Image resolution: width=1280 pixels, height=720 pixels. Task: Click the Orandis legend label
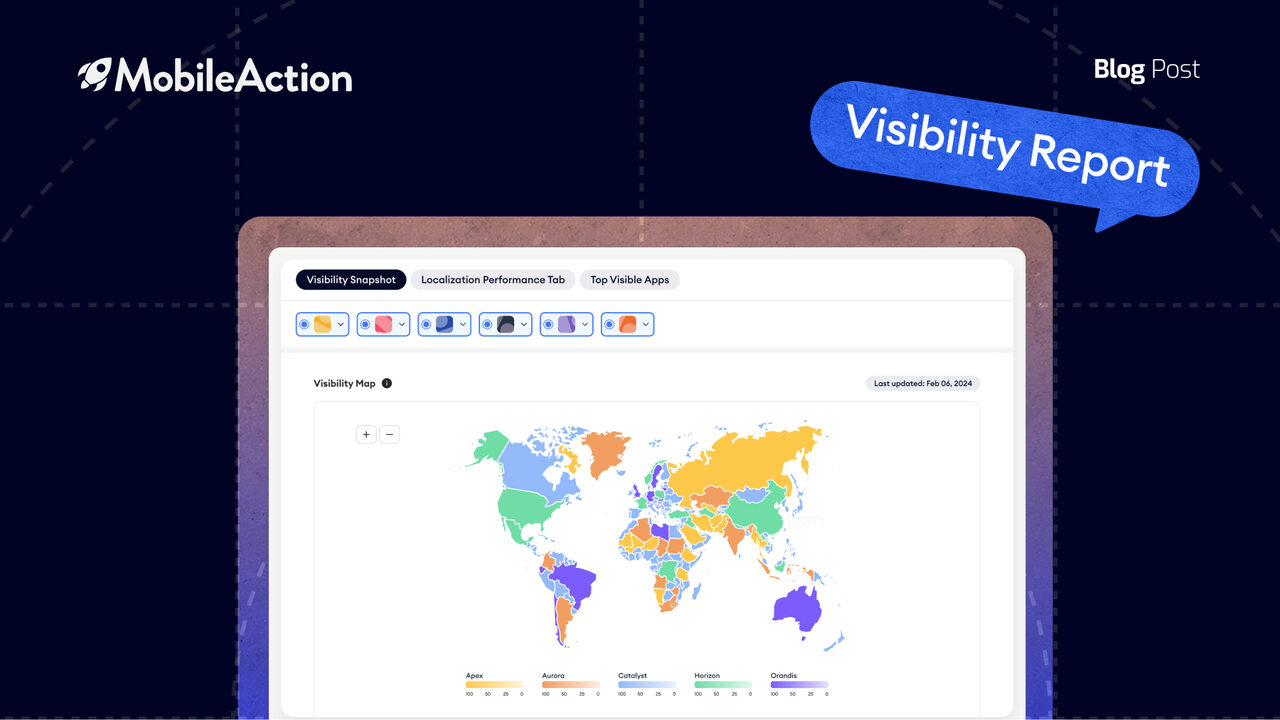click(x=784, y=676)
